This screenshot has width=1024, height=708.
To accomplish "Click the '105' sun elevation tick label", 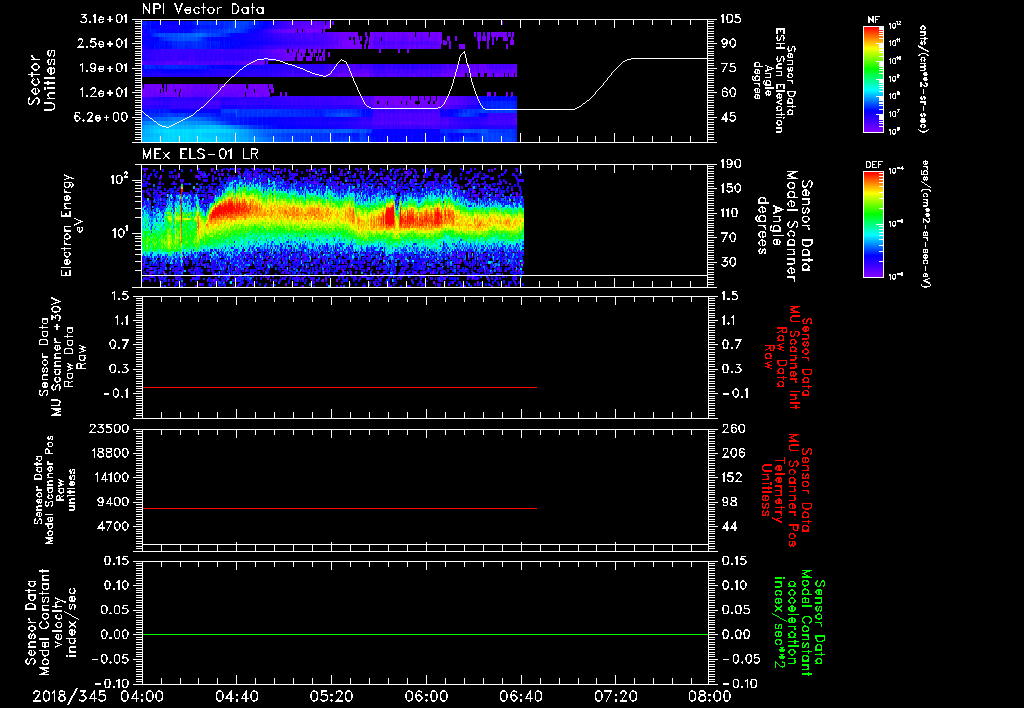I will [731, 19].
